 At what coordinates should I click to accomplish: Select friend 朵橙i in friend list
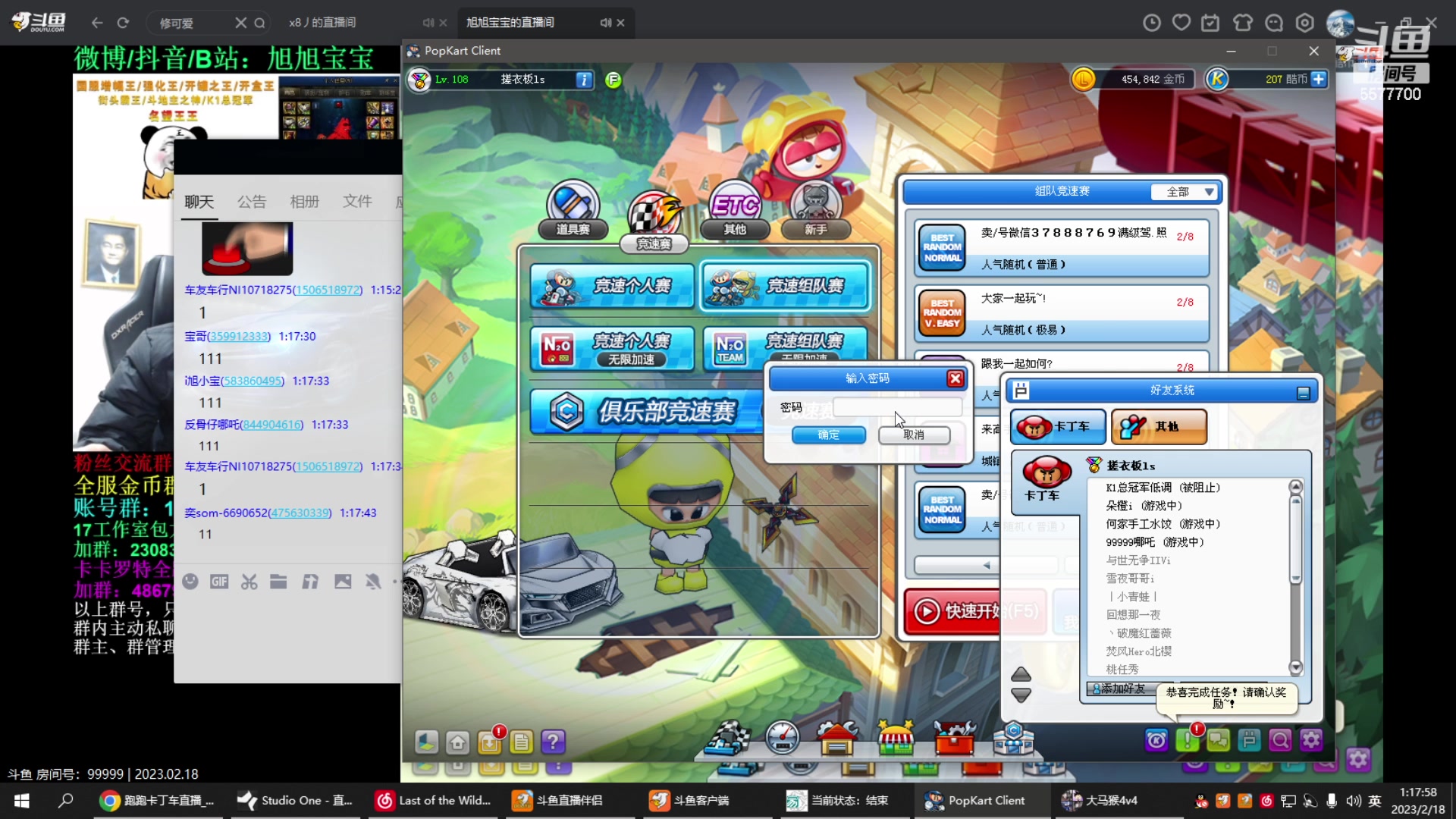(1144, 506)
